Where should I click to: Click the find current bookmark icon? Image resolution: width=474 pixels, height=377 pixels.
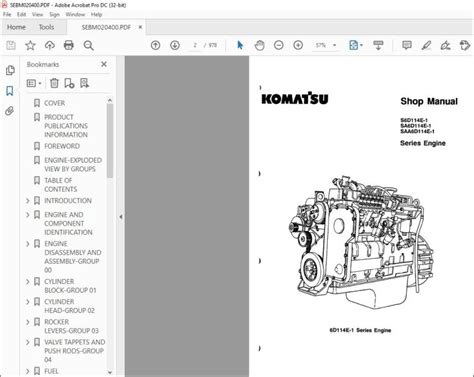point(84,83)
